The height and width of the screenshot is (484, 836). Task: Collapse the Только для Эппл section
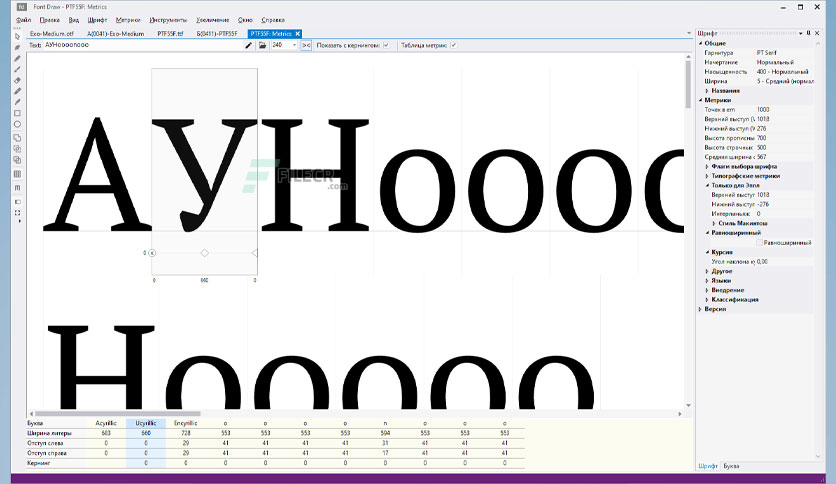coord(708,185)
